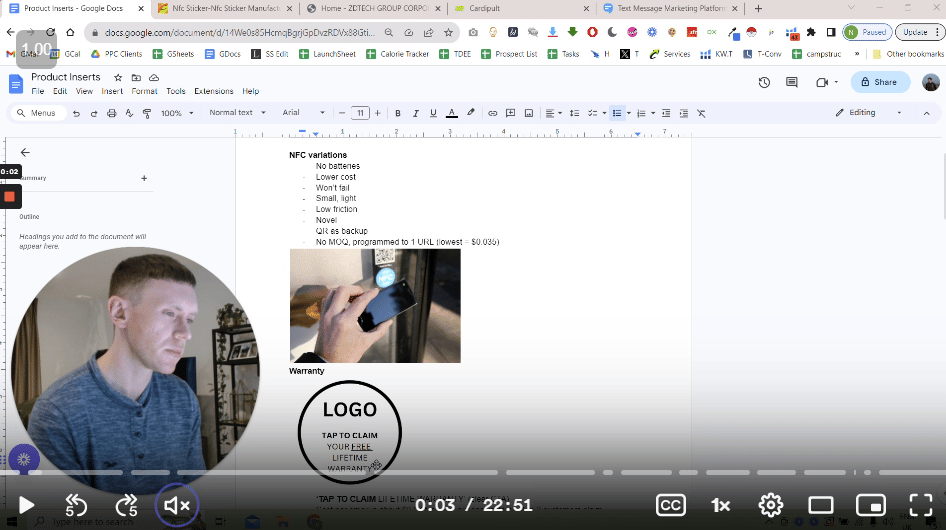
Task: Open zoom level 100% dropdown
Action: pyautogui.click(x=177, y=113)
